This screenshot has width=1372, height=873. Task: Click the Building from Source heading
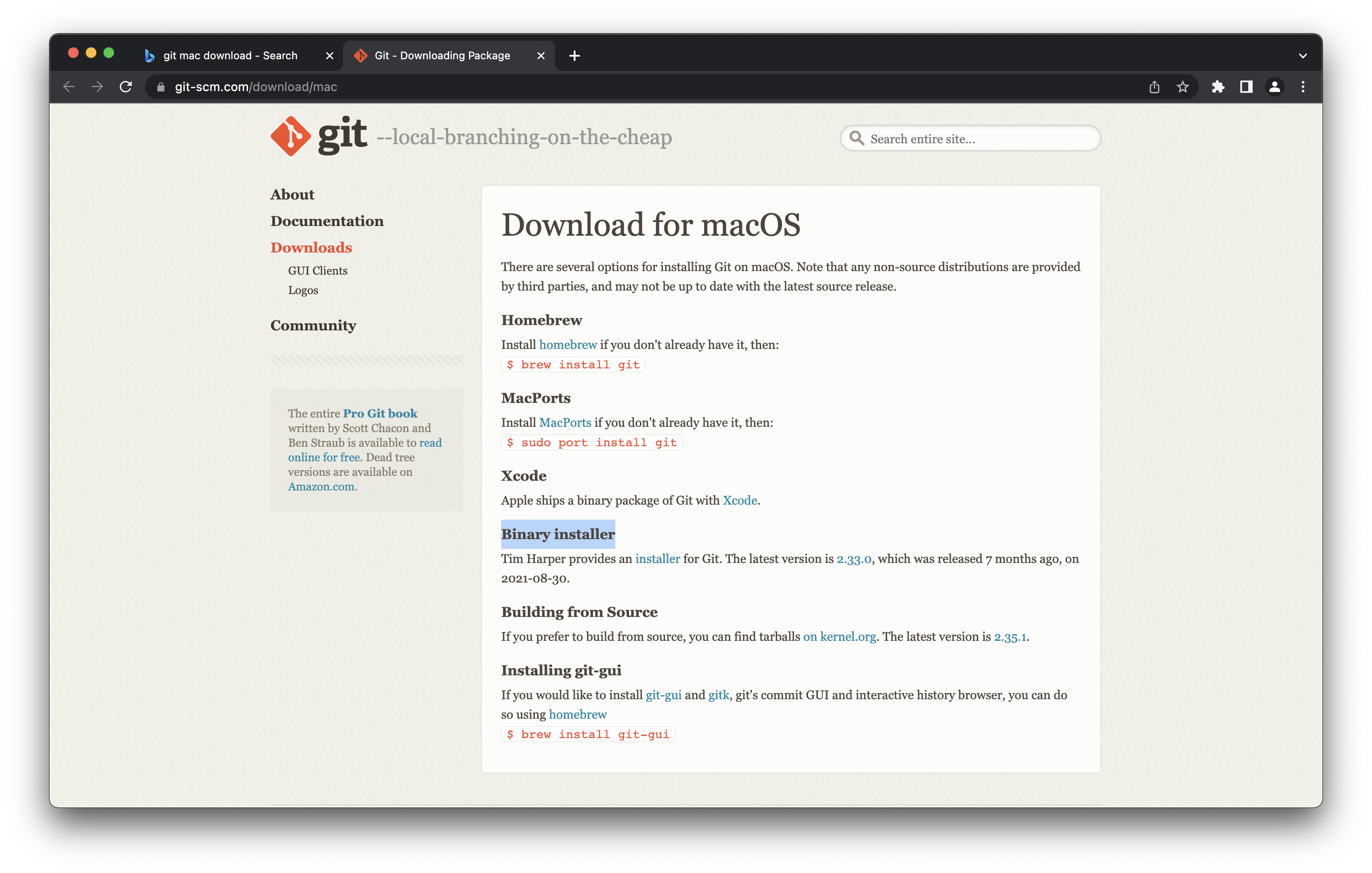pos(579,612)
